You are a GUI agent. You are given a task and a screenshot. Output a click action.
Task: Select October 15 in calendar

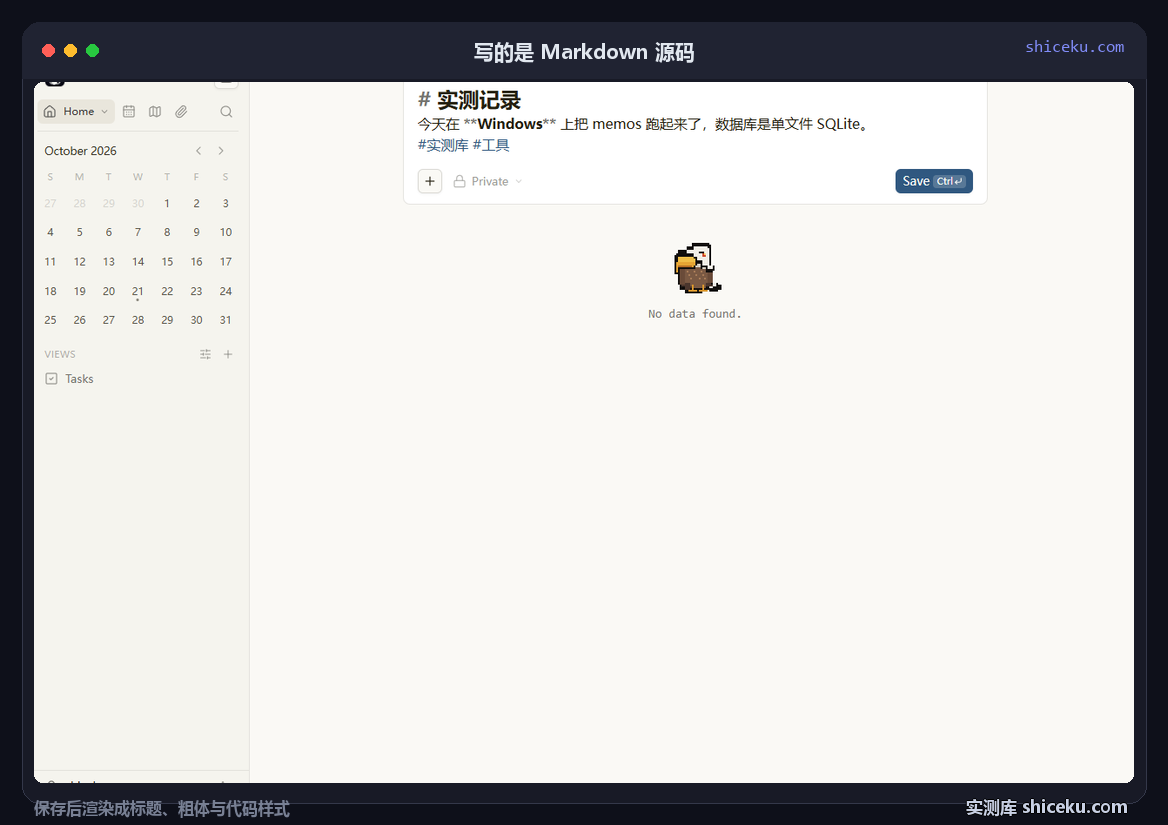click(x=167, y=262)
